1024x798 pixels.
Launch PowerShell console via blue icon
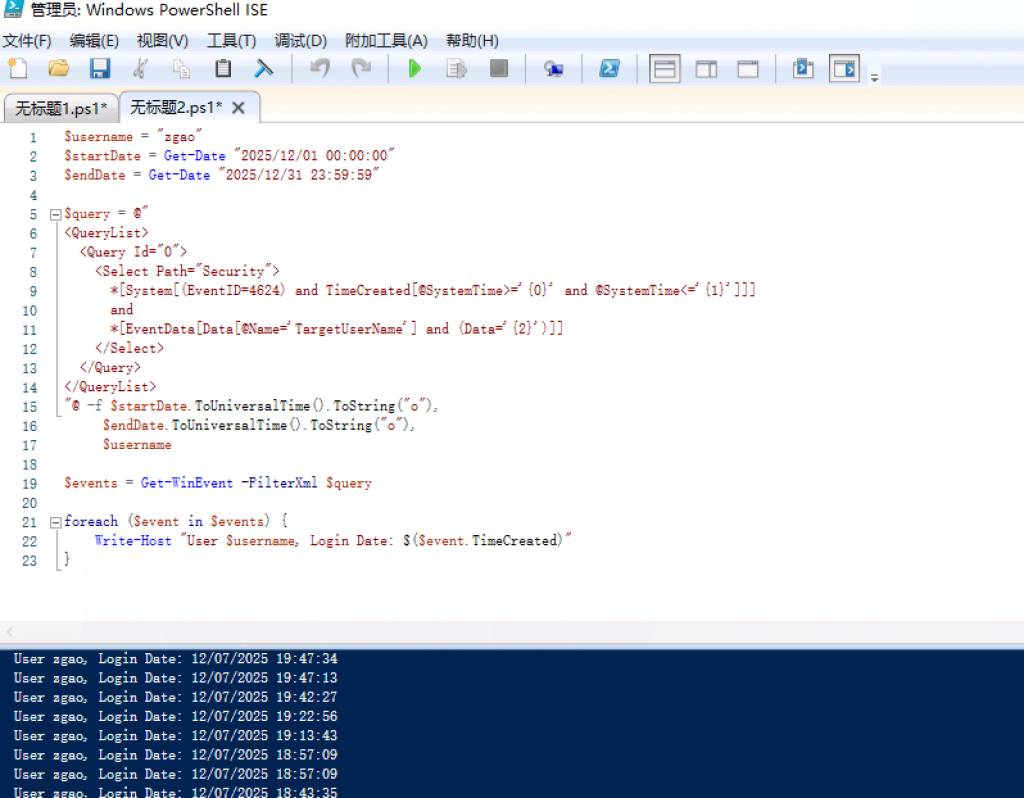pos(608,69)
